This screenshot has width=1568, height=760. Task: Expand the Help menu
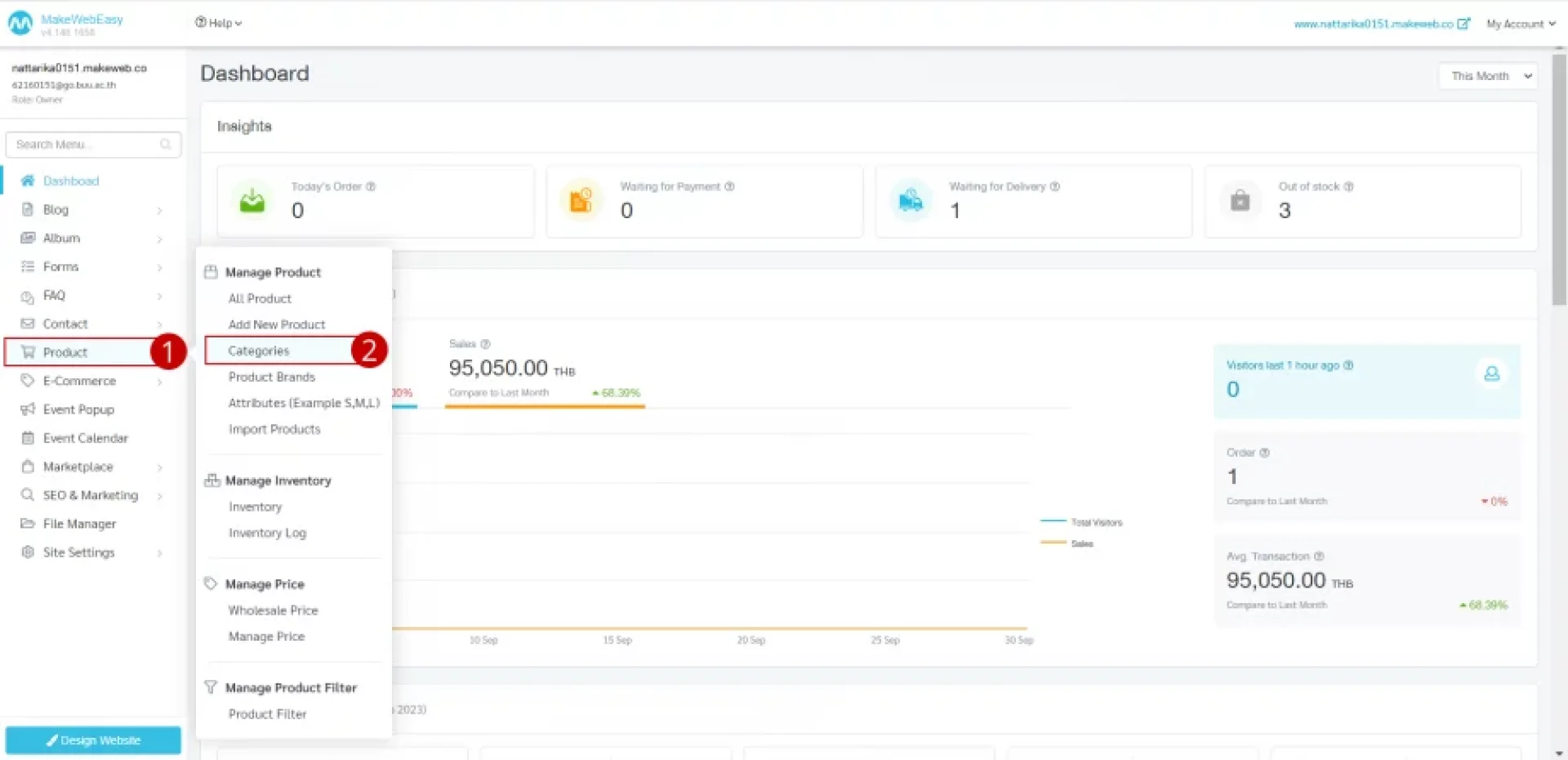pos(218,23)
